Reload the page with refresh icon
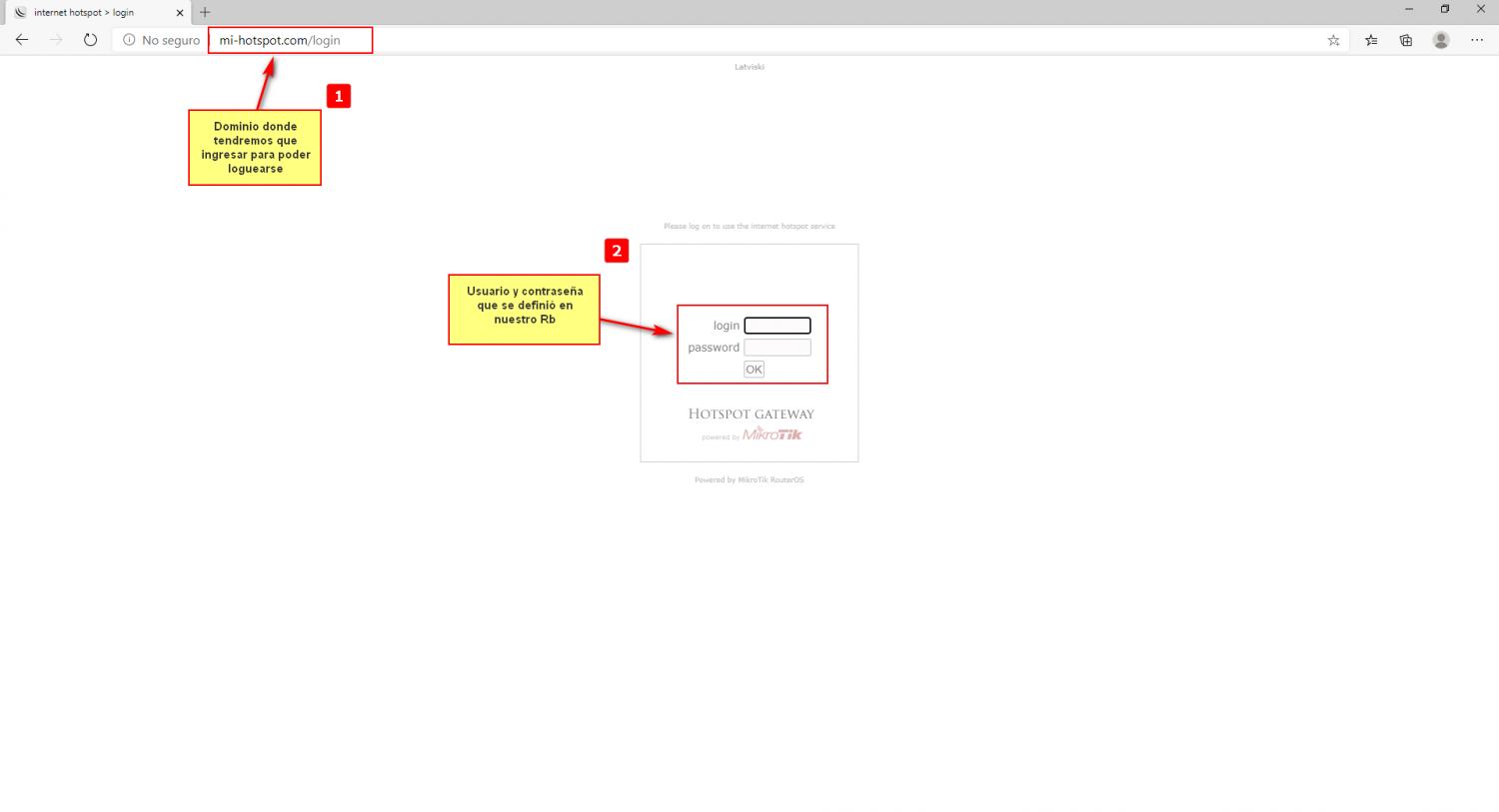Screen dimensions: 1499x812 [90, 40]
